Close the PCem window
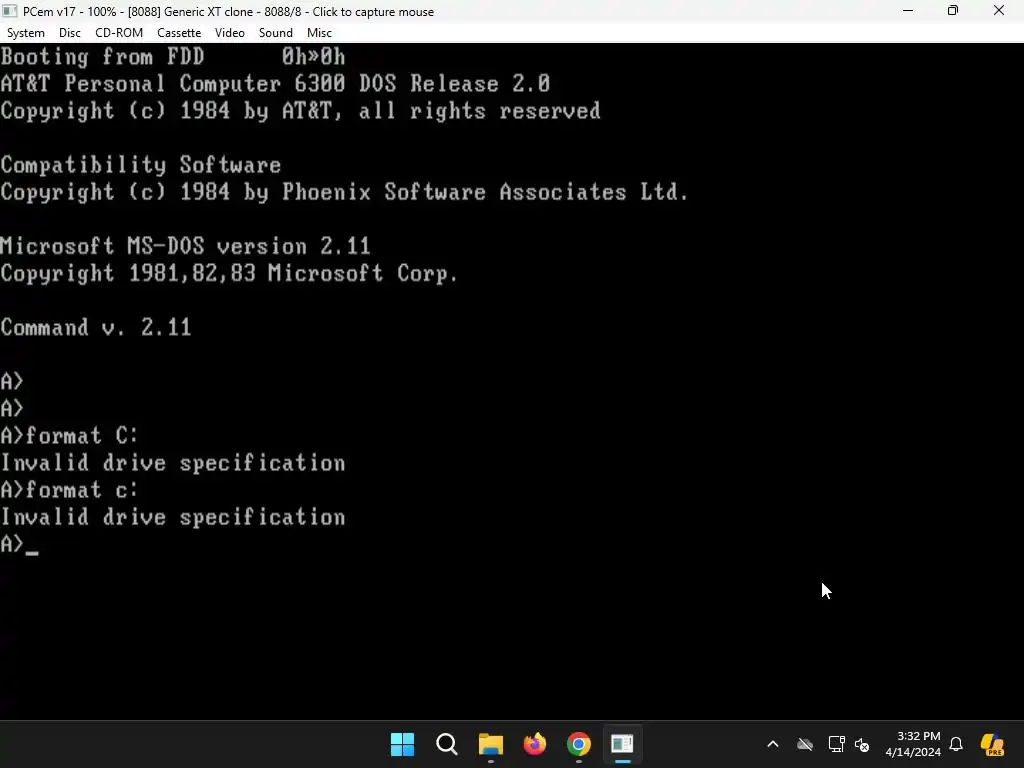This screenshot has width=1024, height=768. coord(999,11)
